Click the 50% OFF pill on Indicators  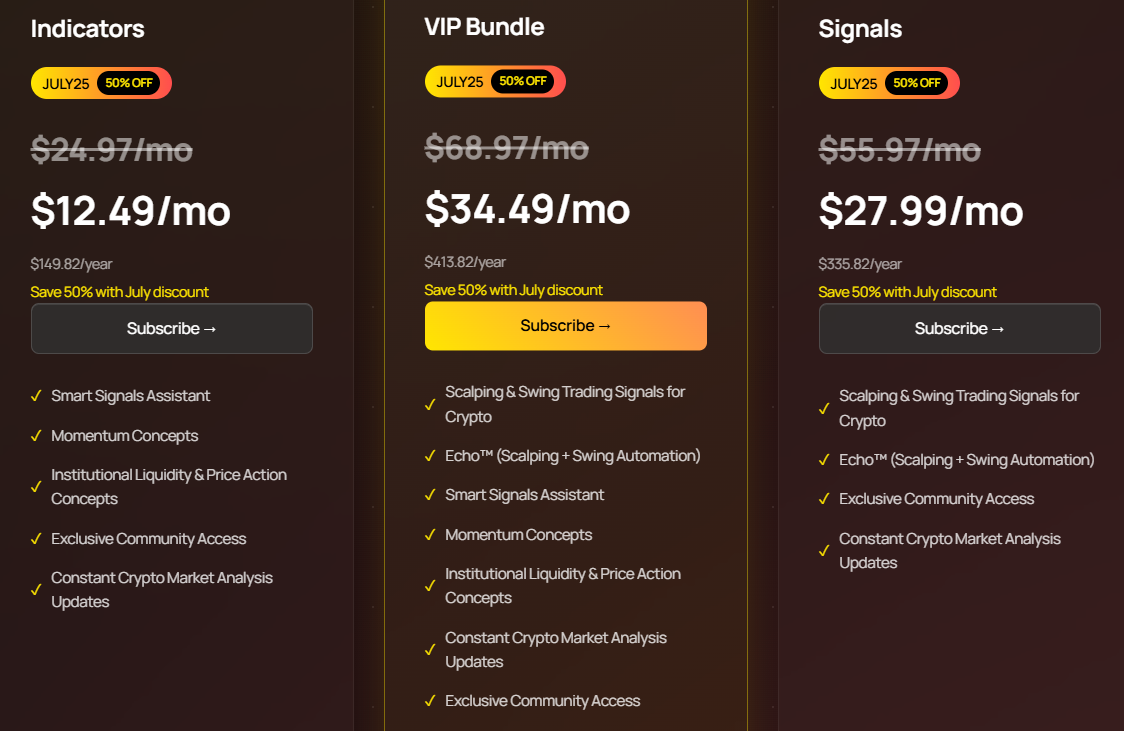click(x=130, y=83)
